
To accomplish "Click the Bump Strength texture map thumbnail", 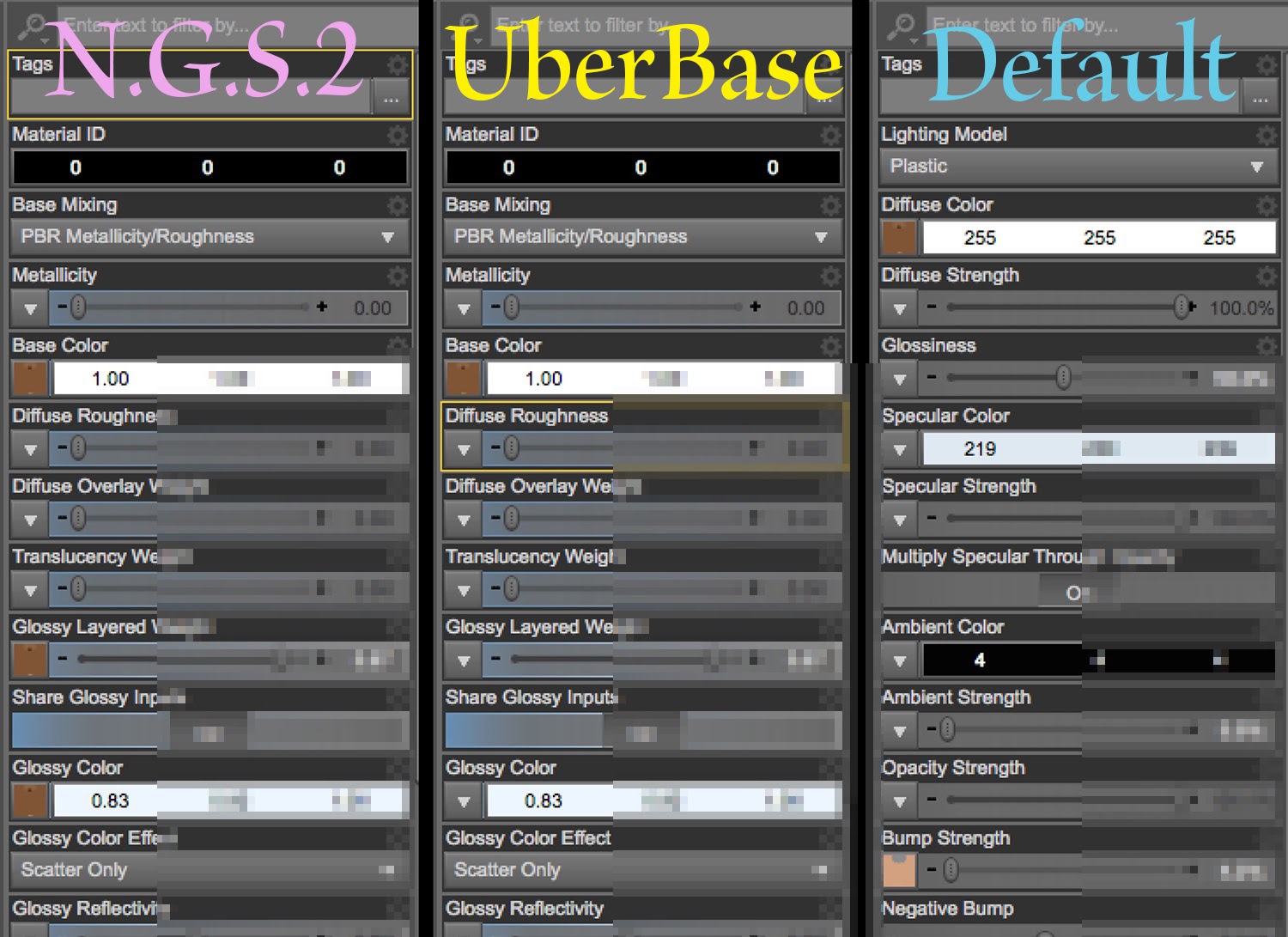I will (899, 871).
